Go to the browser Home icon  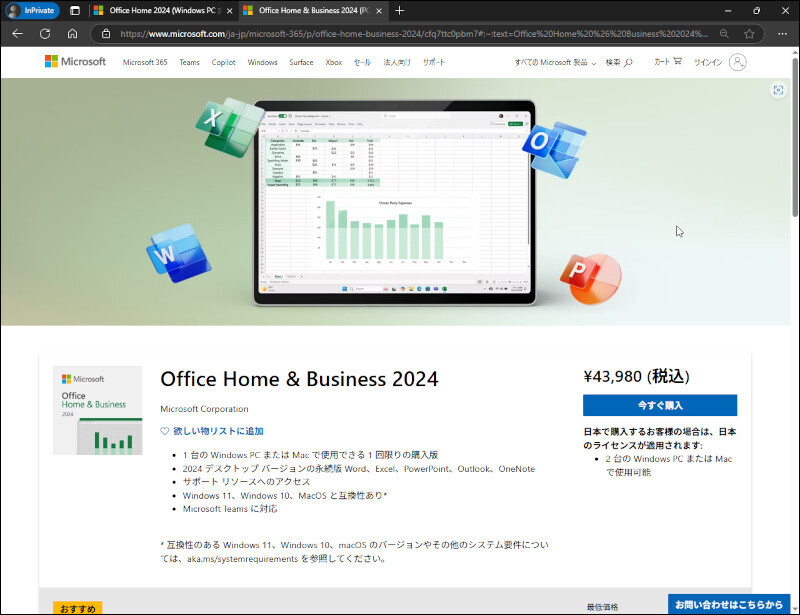coord(72,34)
